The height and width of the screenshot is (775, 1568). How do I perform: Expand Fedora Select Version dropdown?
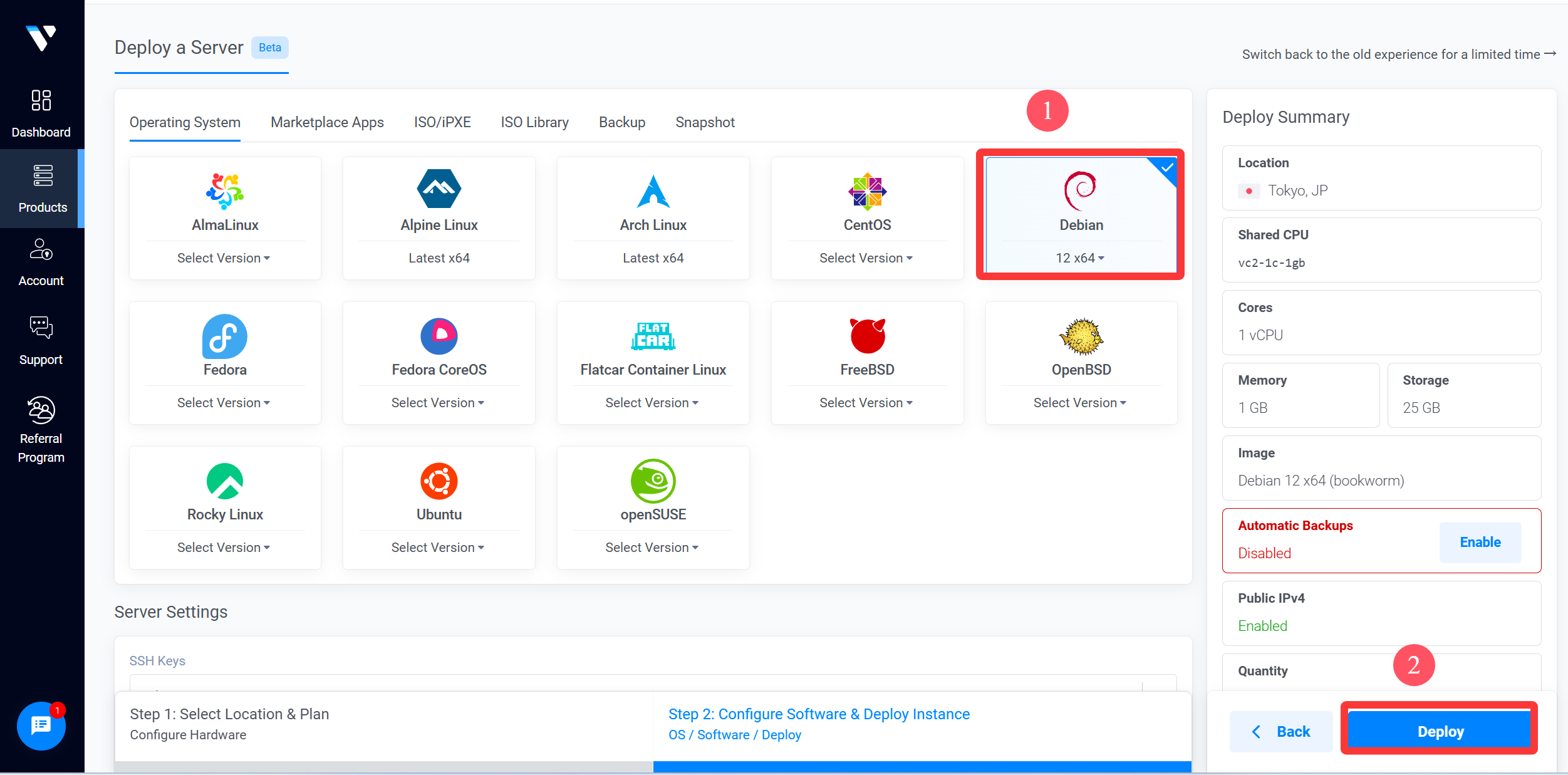point(224,403)
